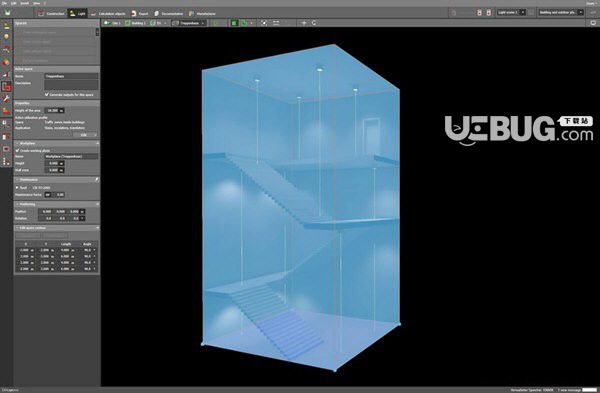Open the Building and outdoor plan dropdown
This screenshot has width=600, height=393.
pyautogui.click(x=561, y=13)
